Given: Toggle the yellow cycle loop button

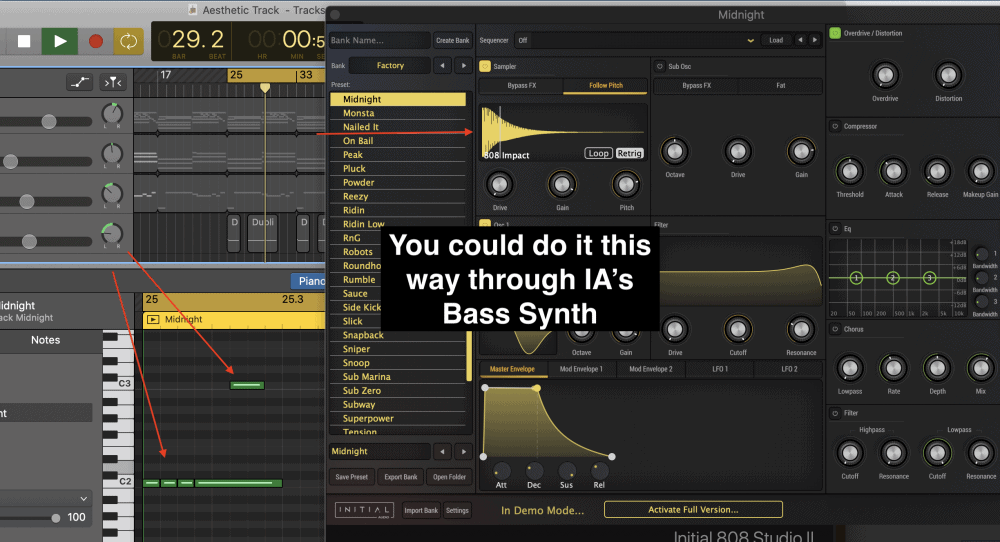Looking at the screenshot, I should 128,41.
